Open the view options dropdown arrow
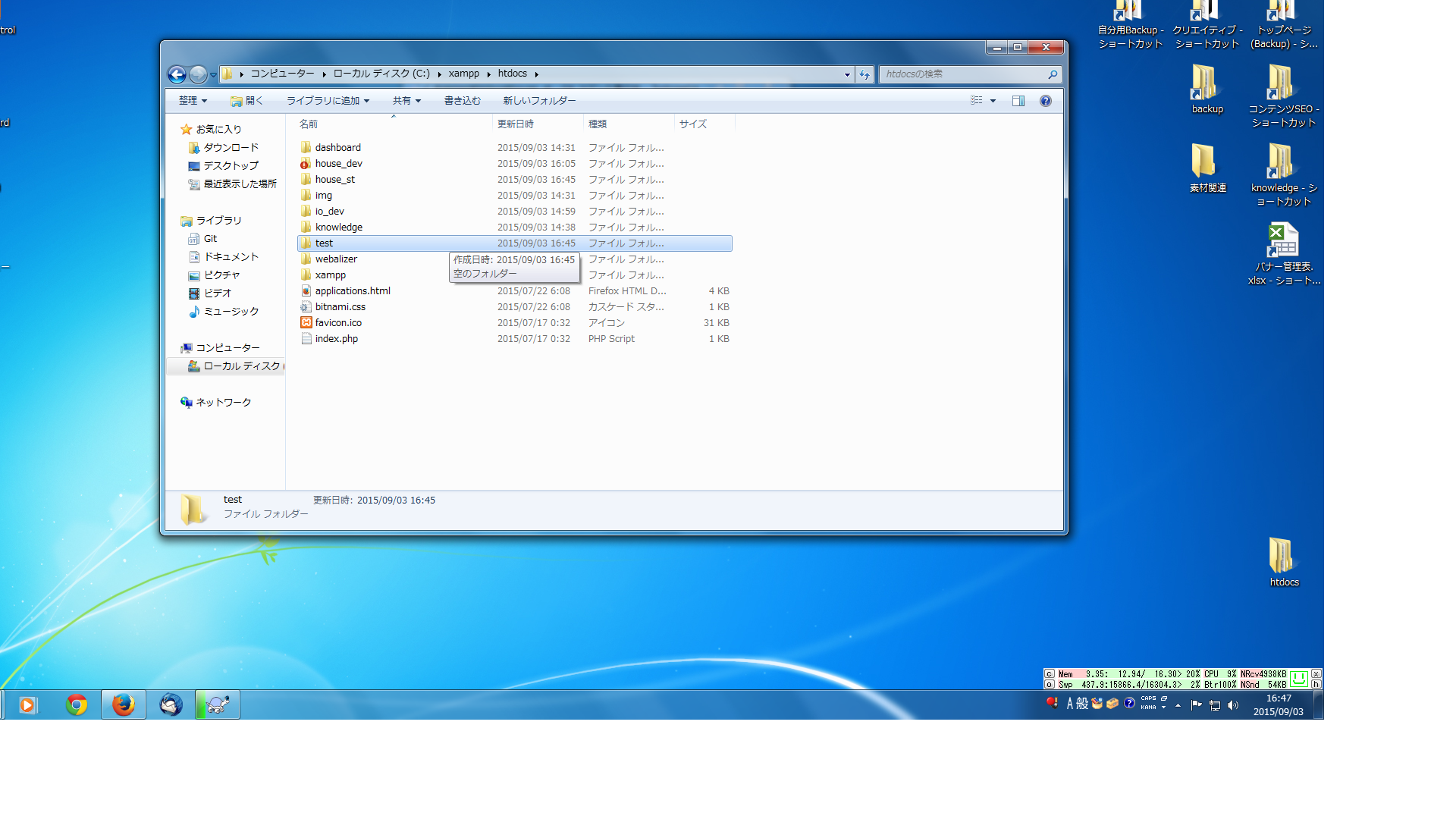Screen dimensions: 1456x819 click(x=993, y=101)
